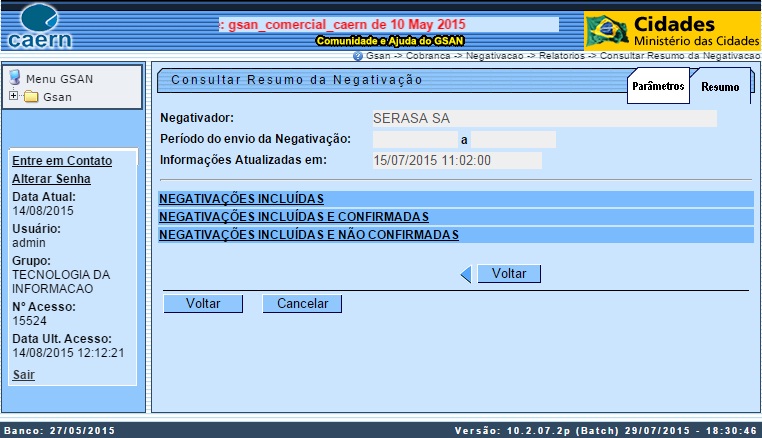Click the Negativador: label

coord(197,118)
